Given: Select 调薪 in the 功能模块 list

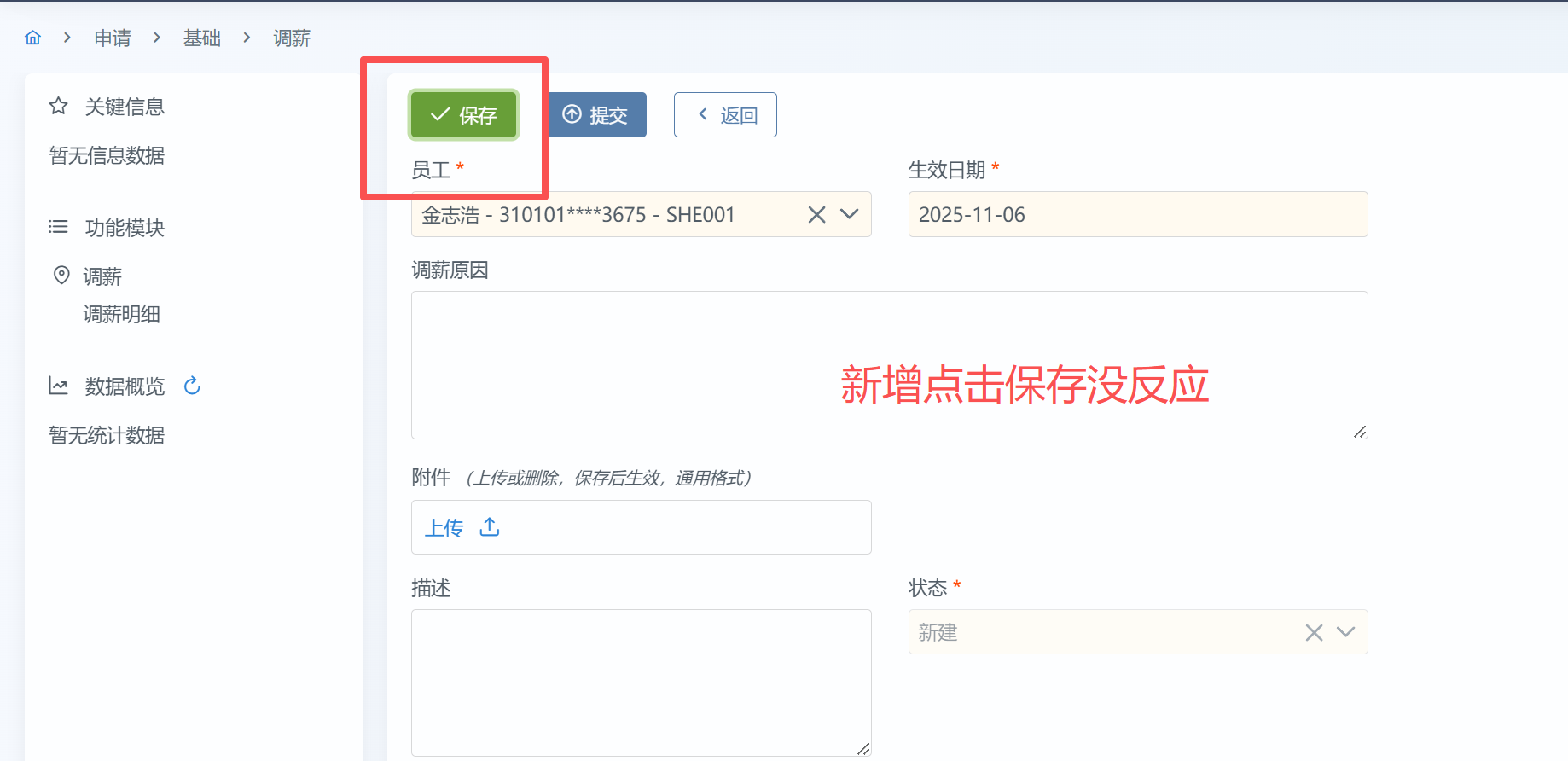Looking at the screenshot, I should point(102,276).
